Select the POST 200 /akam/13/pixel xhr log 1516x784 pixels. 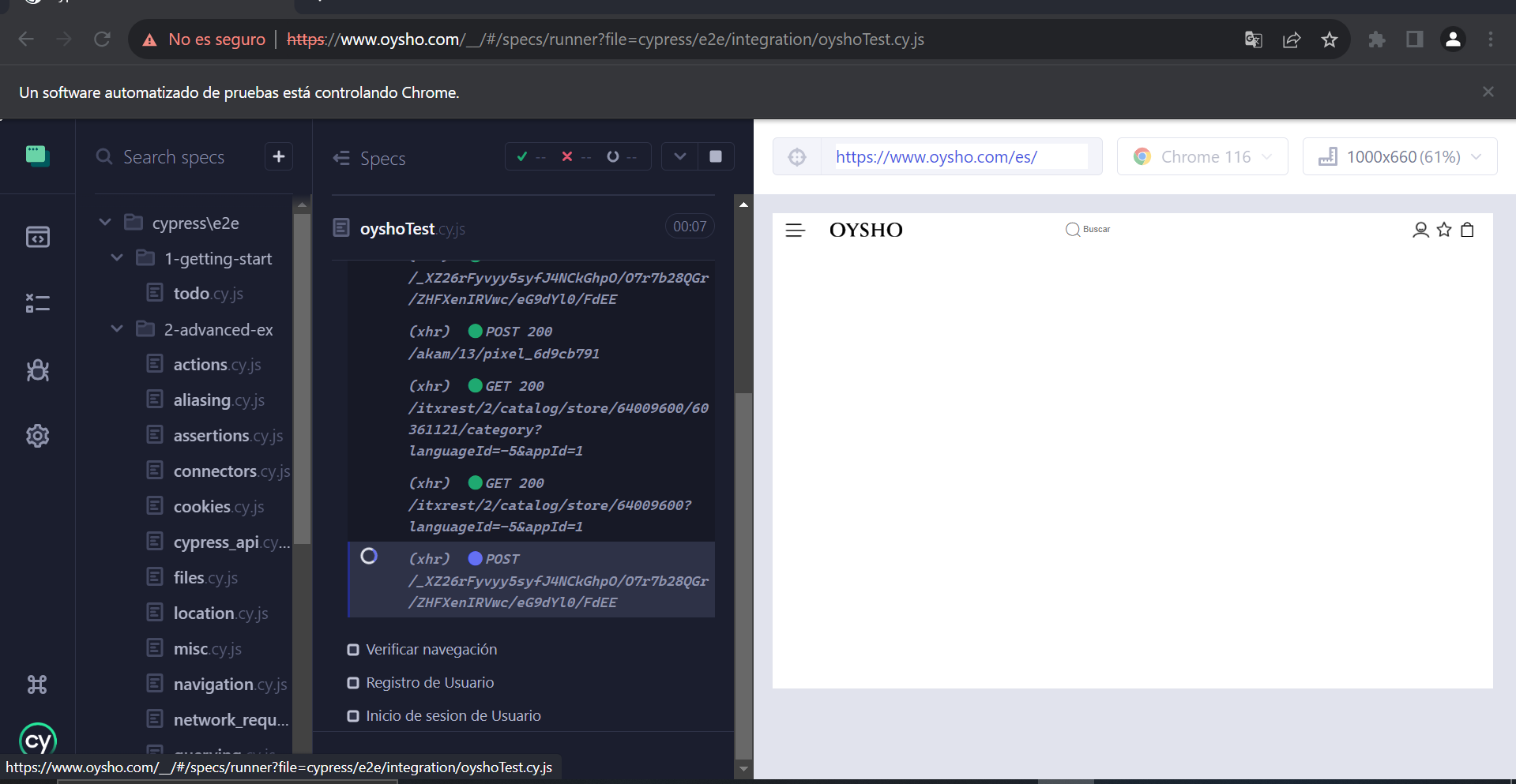point(531,343)
